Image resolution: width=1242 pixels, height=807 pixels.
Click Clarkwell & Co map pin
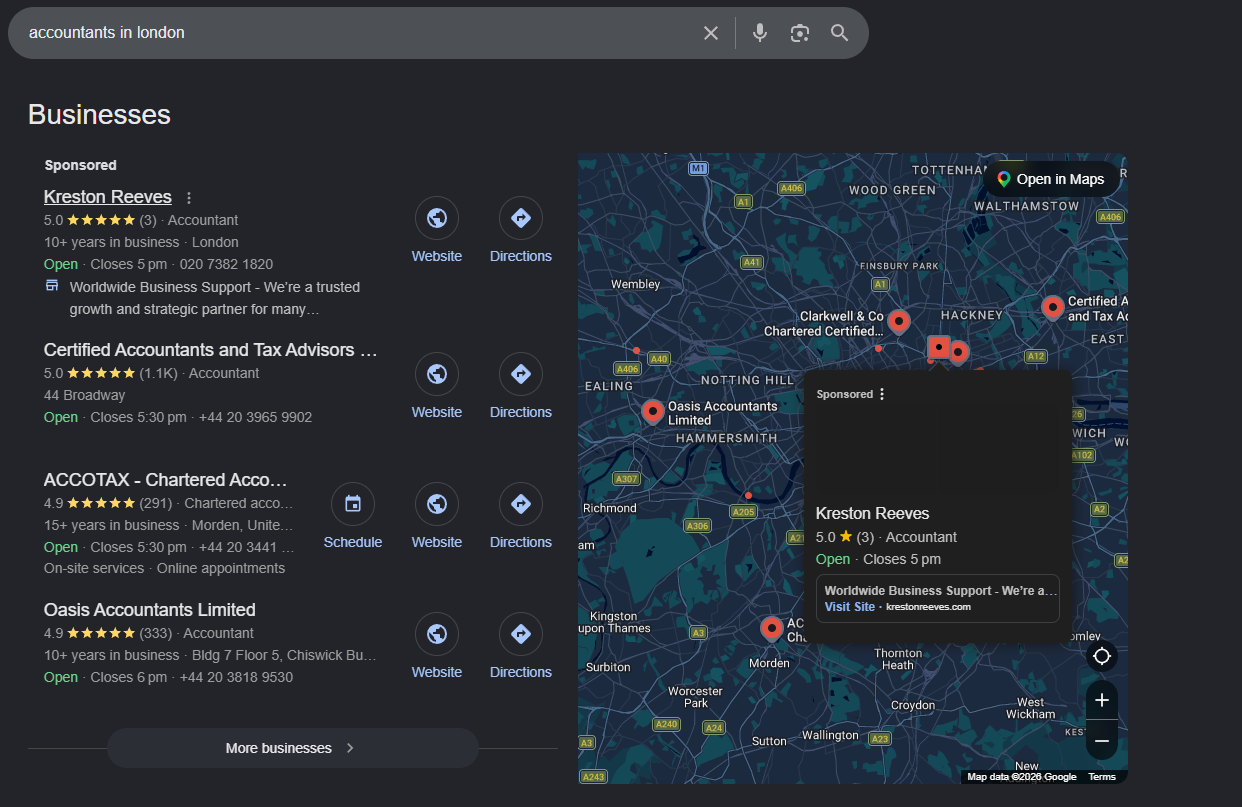click(899, 321)
